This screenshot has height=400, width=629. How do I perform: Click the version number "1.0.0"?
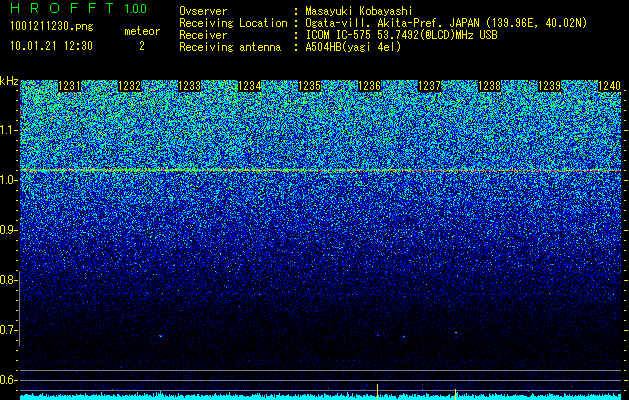click(136, 8)
